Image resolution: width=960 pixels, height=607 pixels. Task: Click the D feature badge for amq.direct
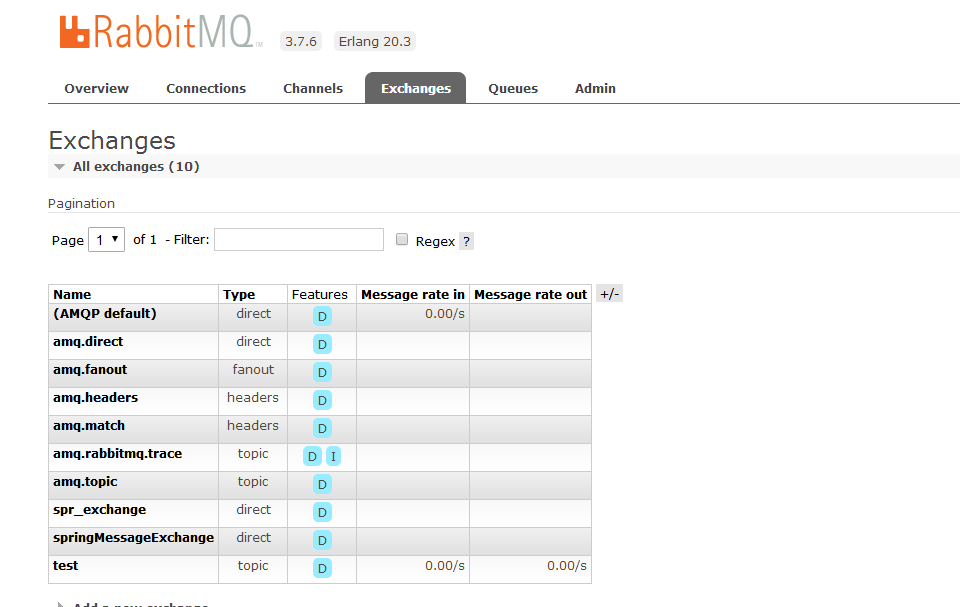pyautogui.click(x=322, y=344)
